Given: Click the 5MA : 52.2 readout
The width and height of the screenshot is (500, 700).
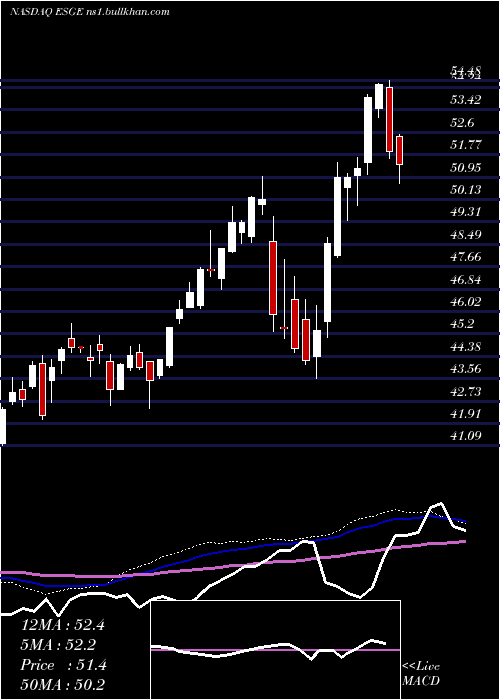Looking at the screenshot, I should pyautogui.click(x=58, y=645).
